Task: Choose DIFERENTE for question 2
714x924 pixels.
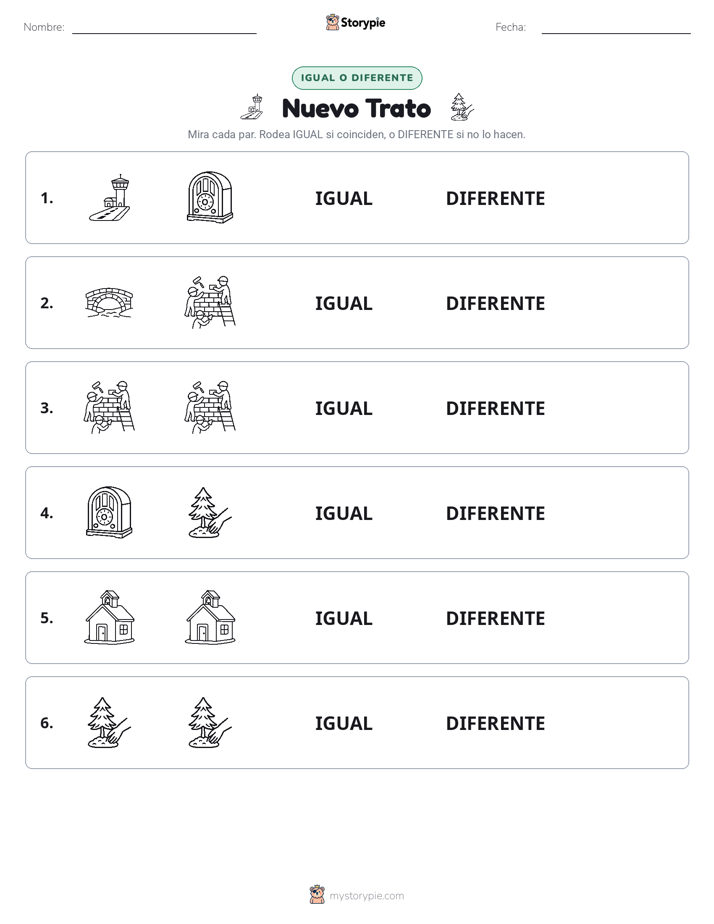Action: point(495,303)
